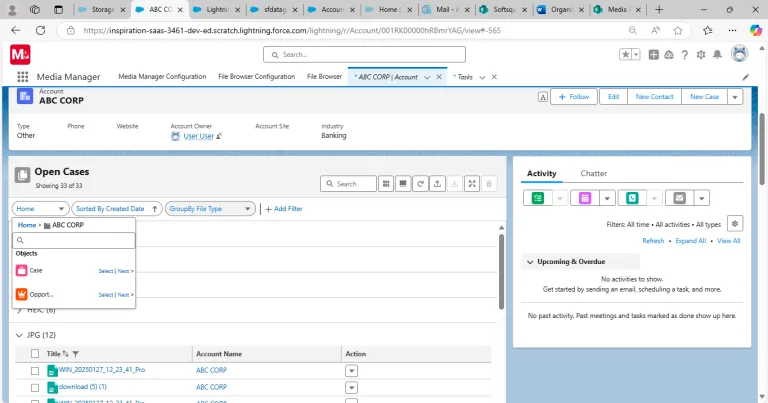Open the Salesforce help question mark
The width and height of the screenshot is (768, 403).
coord(685,54)
